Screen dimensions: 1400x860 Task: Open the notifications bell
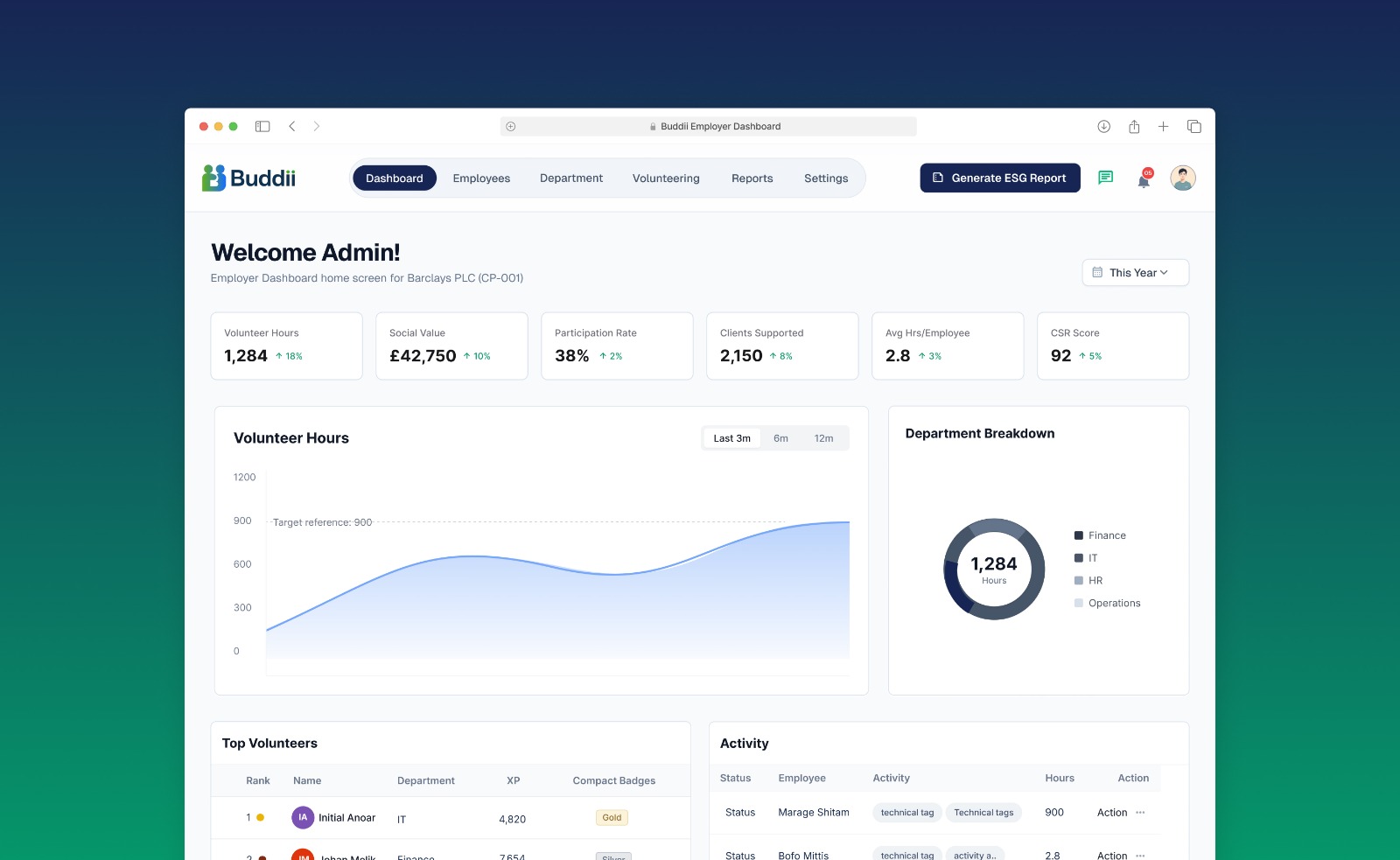[x=1144, y=178]
